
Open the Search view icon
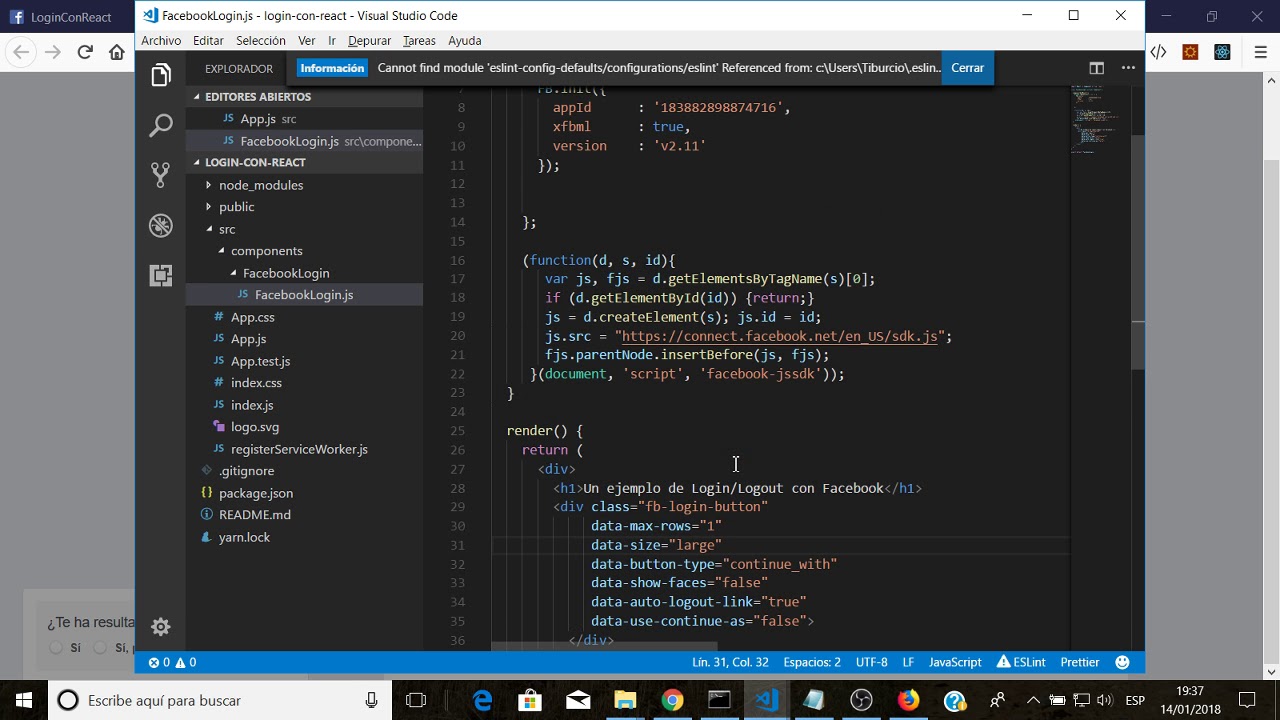tap(161, 125)
